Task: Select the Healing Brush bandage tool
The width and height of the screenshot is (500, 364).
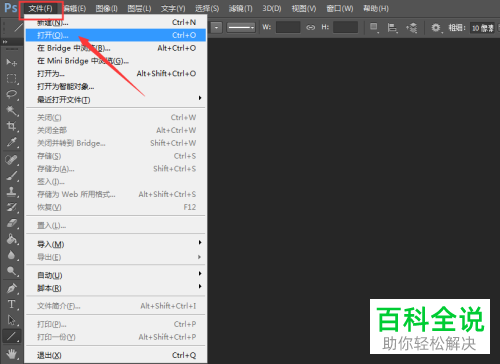Action: click(12, 160)
